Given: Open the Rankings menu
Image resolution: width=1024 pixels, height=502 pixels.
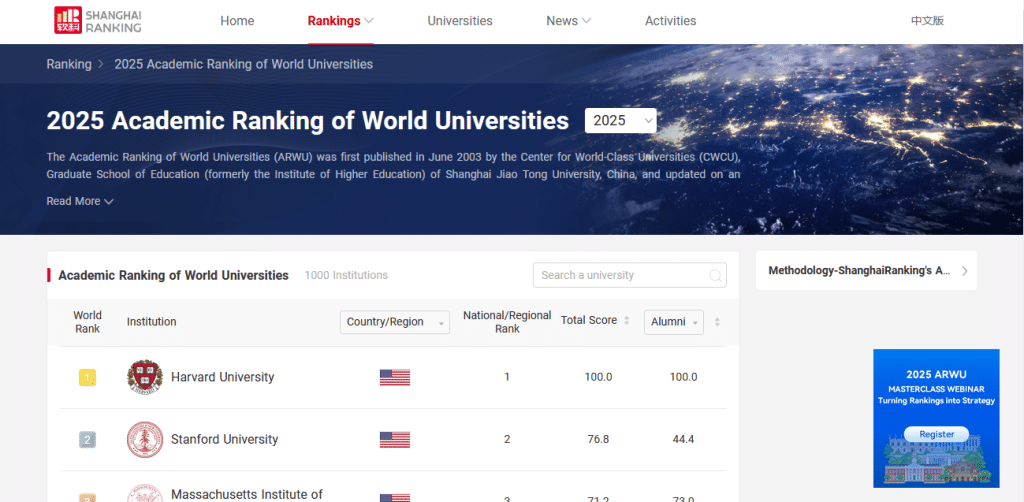Looking at the screenshot, I should click(x=340, y=21).
